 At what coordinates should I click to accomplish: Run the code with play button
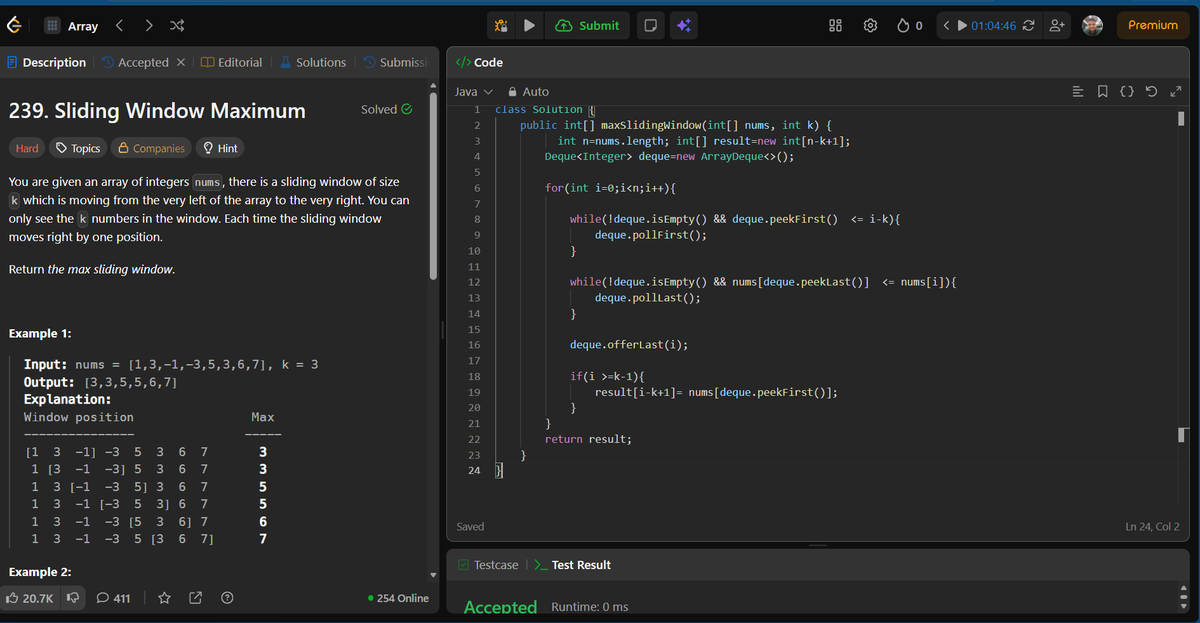click(x=531, y=26)
